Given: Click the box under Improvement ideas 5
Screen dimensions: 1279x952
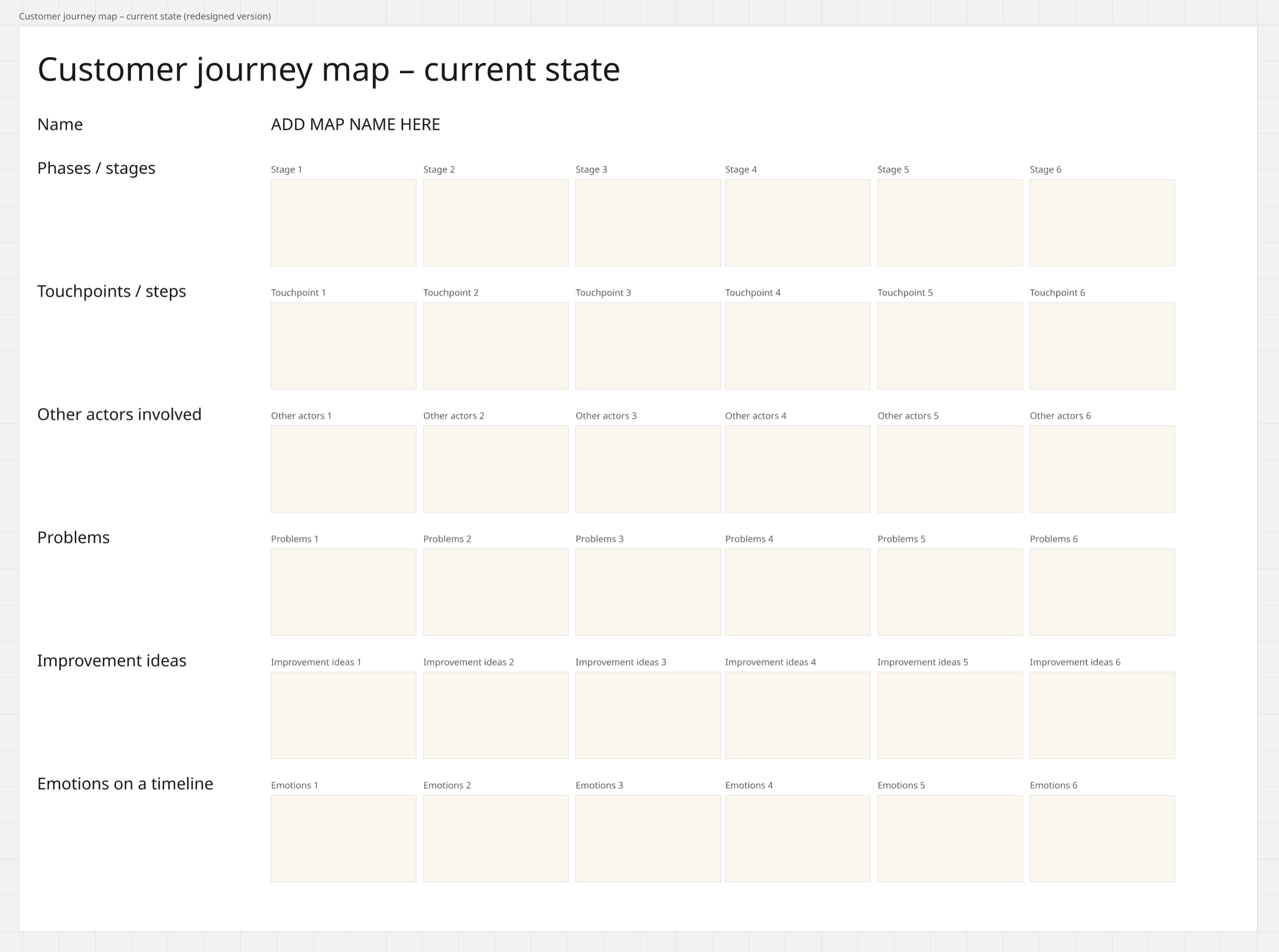Looking at the screenshot, I should 950,715.
